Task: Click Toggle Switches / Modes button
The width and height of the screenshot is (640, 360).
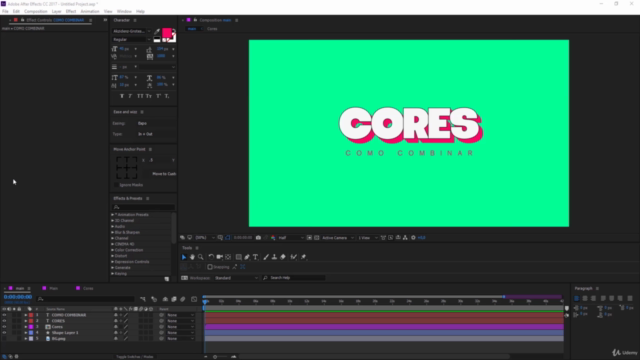Action: pyautogui.click(x=135, y=357)
